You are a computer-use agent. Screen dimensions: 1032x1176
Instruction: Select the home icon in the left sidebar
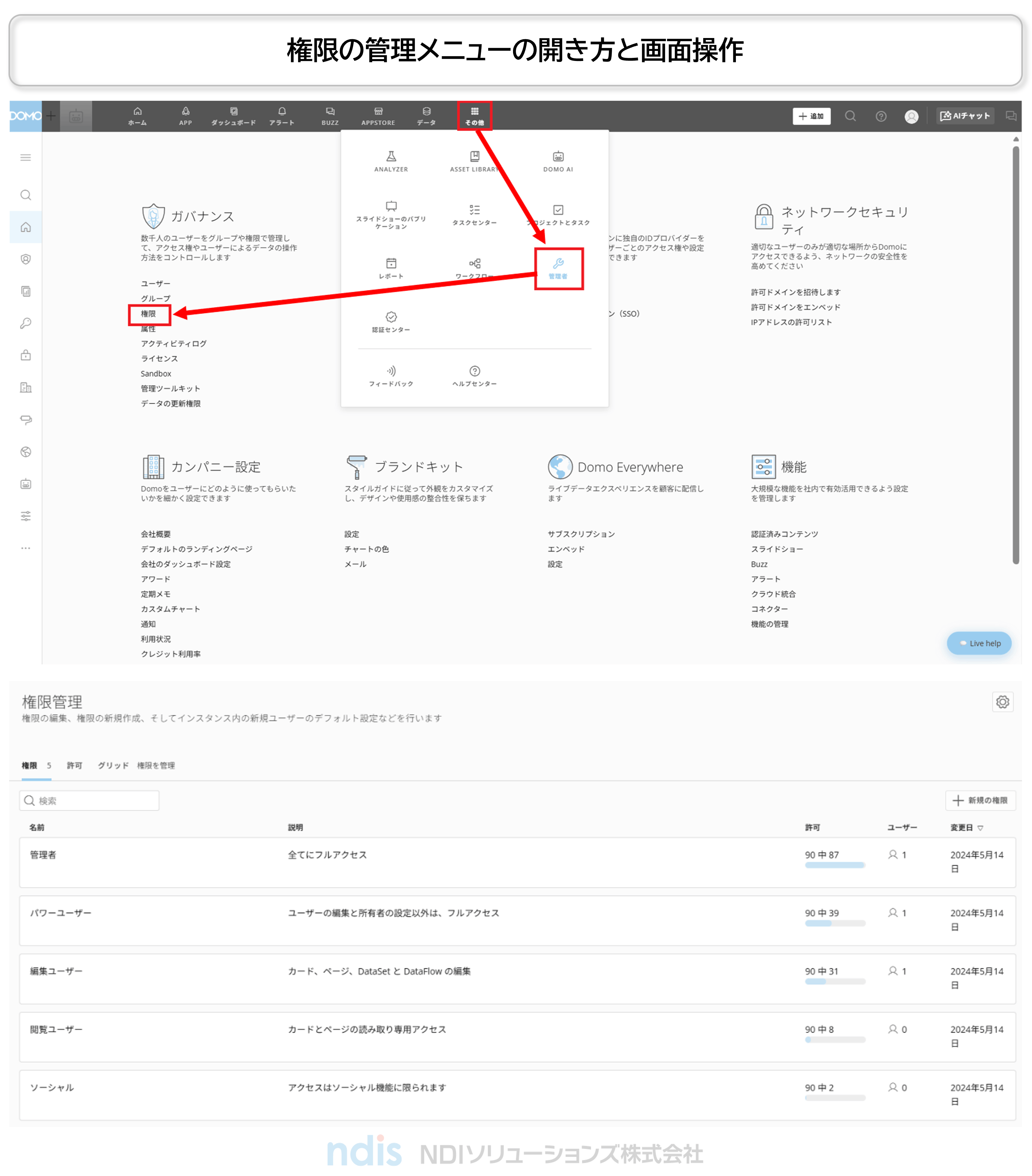click(x=25, y=227)
